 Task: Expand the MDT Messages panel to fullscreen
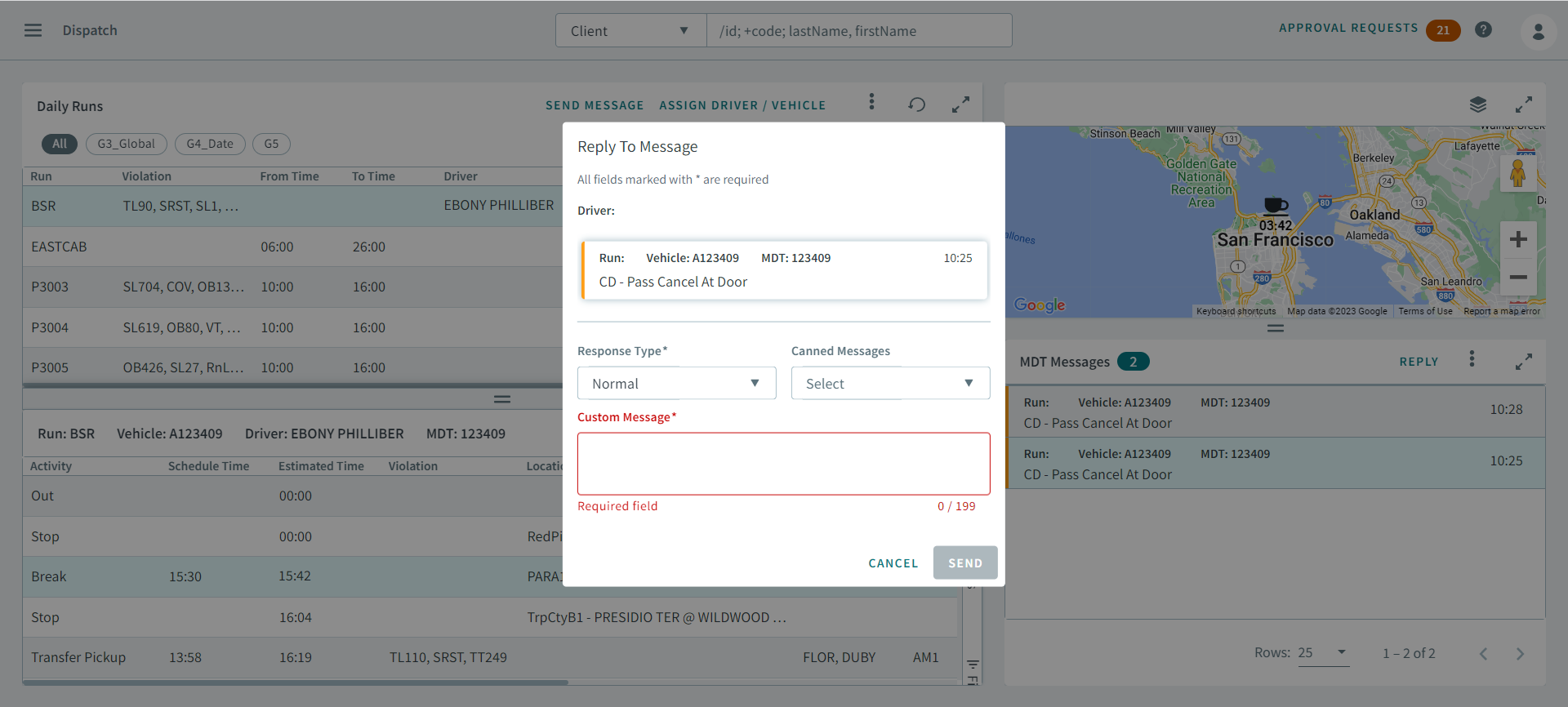click(1523, 361)
